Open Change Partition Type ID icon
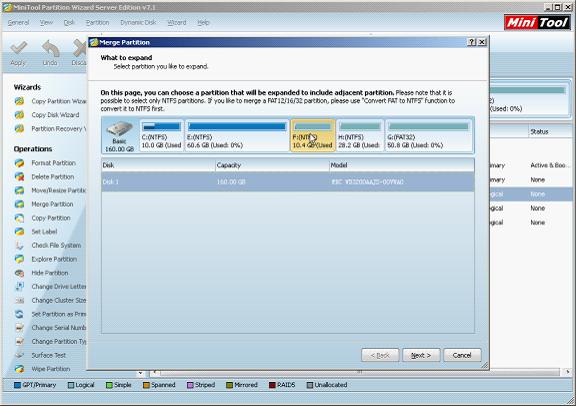Viewport: 576px width, 406px height. pyautogui.click(x=19, y=341)
